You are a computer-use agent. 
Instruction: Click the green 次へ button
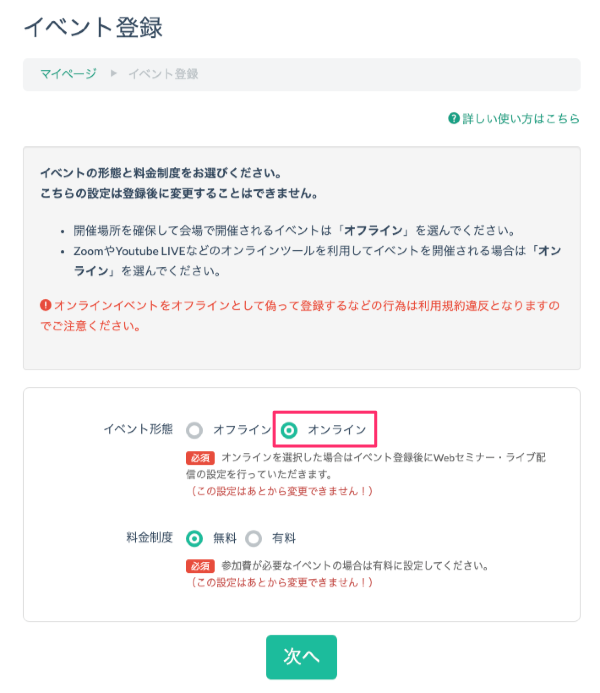[x=301, y=657]
